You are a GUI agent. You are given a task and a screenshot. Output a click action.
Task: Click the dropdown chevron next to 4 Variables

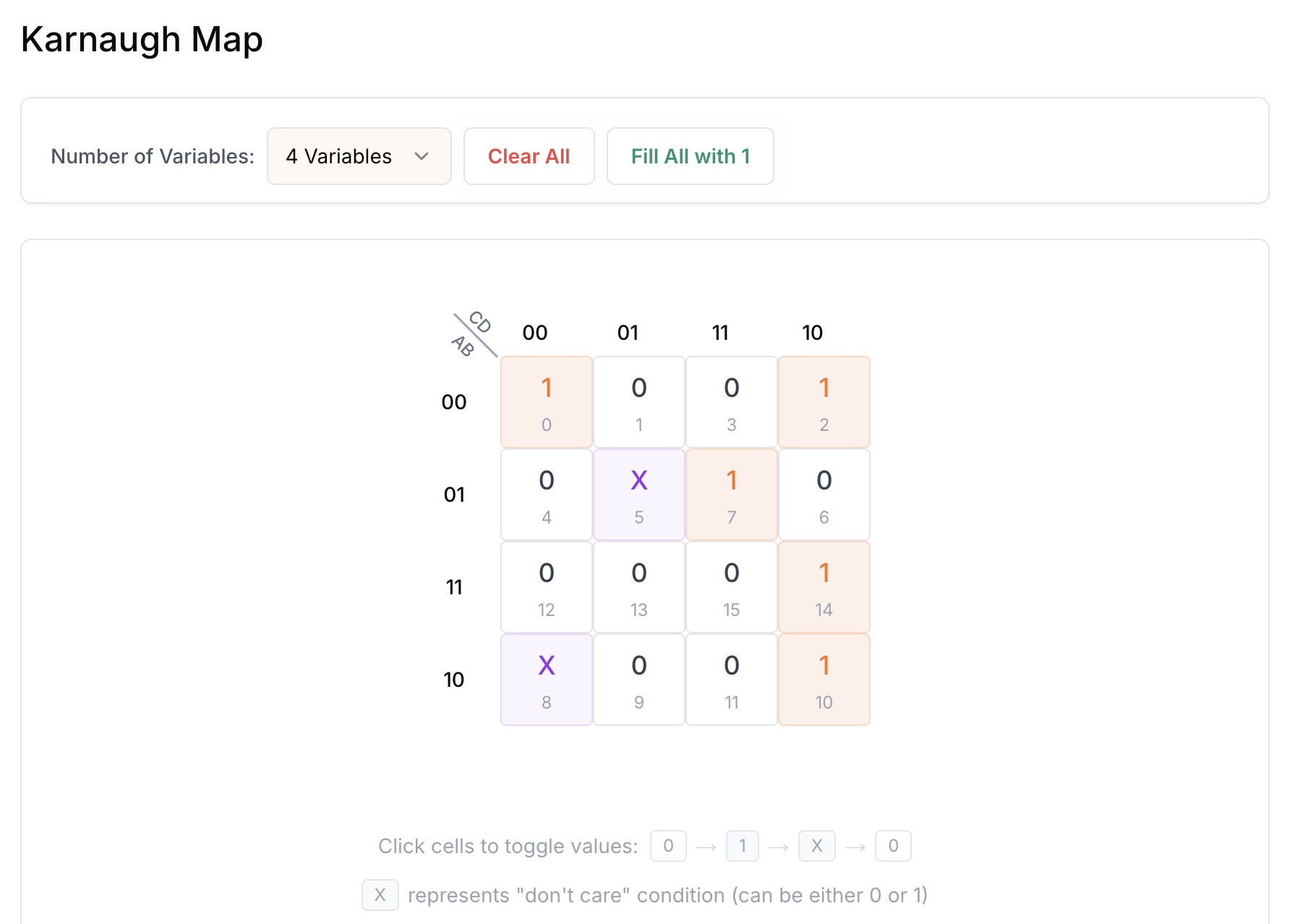tap(422, 156)
